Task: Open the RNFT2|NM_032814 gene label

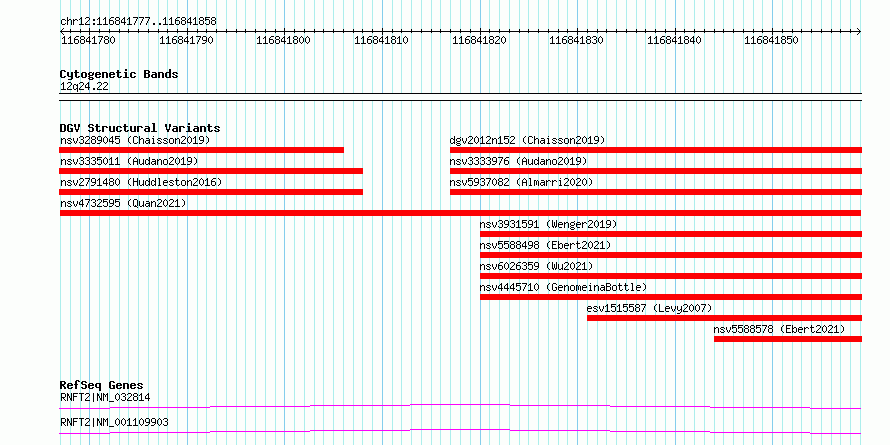Action: point(105,397)
